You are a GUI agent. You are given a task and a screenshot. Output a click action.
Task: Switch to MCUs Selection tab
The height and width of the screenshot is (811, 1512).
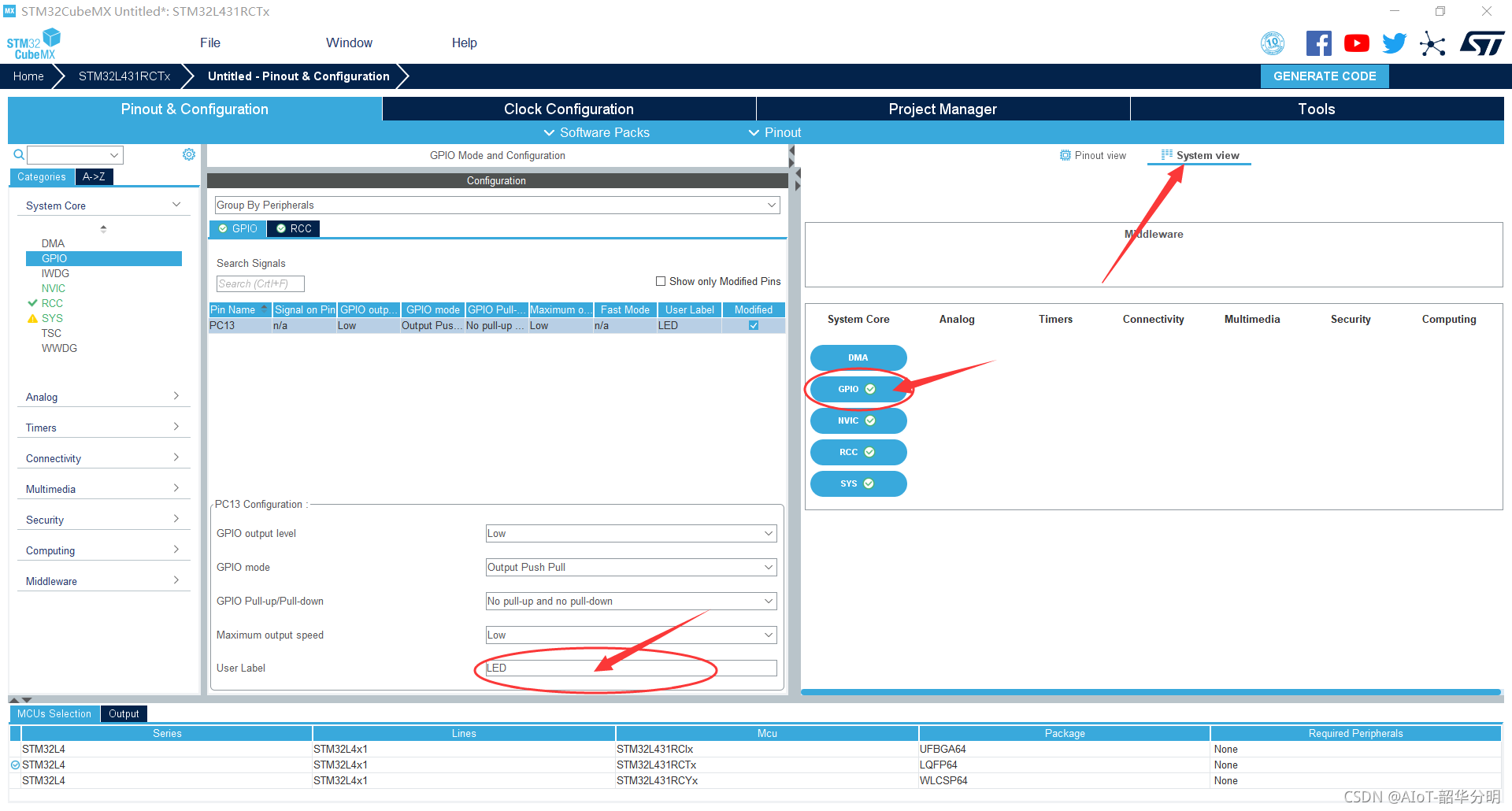[x=54, y=713]
